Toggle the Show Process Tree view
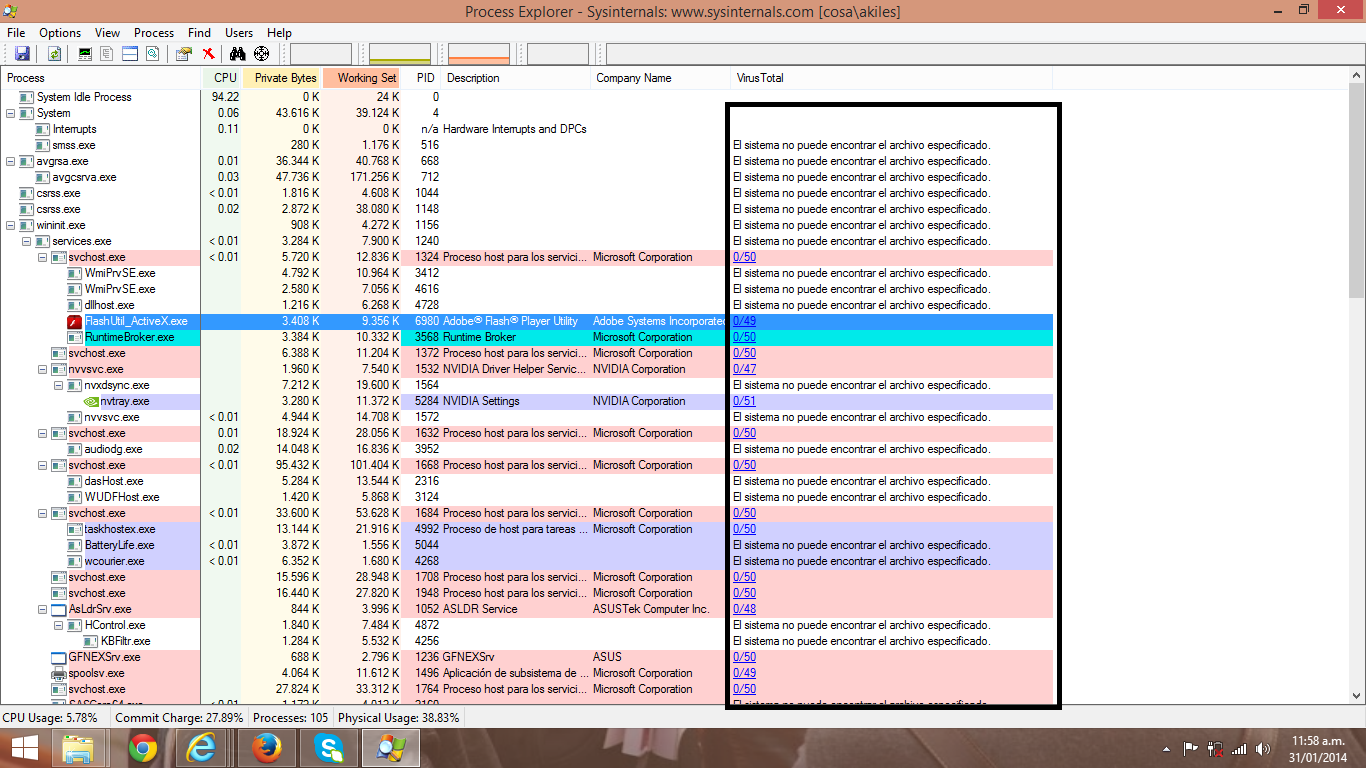This screenshot has width=1366, height=768. pos(107,53)
